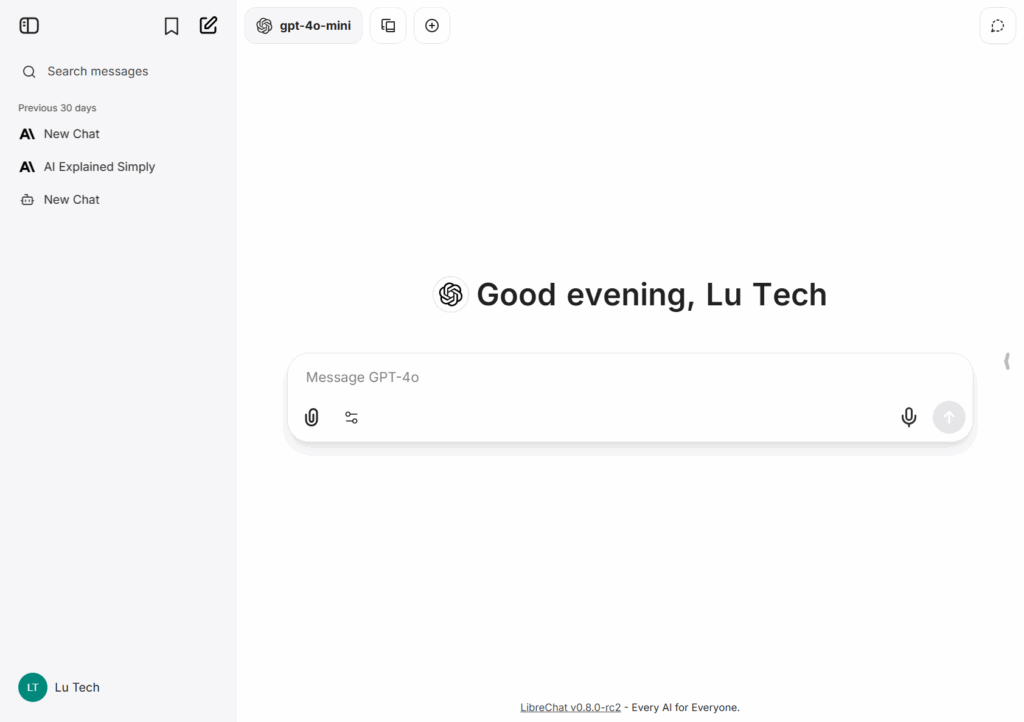Viewport: 1024px width, 722px height.
Task: Expand the right side panel handle
Action: pos(1007,361)
